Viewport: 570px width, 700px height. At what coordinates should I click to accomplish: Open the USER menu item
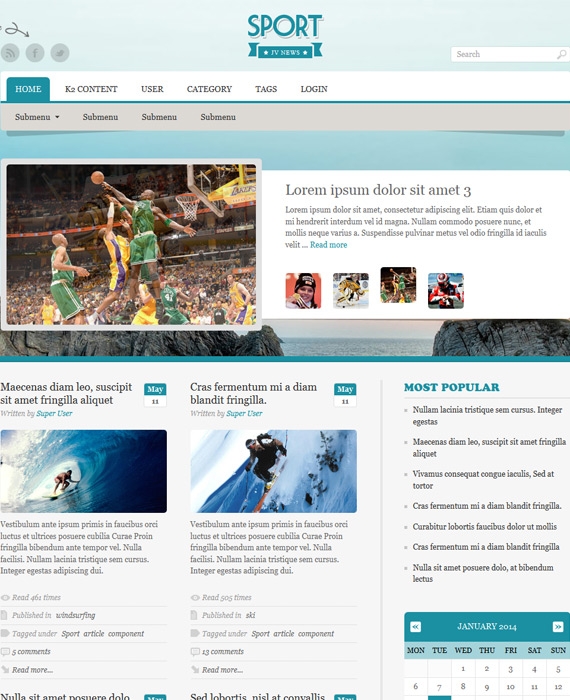tap(152, 89)
